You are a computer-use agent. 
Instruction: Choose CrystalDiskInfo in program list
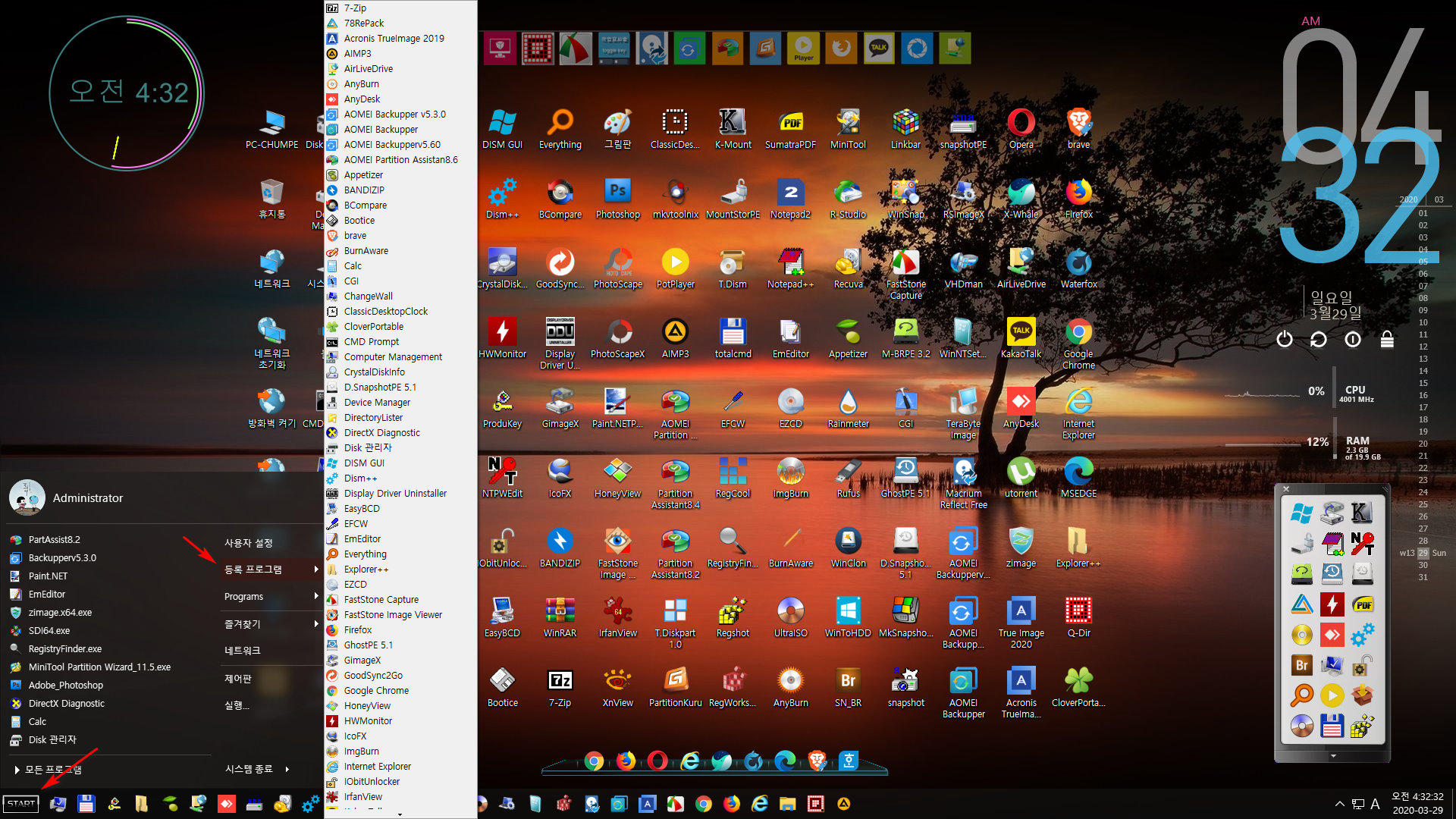(374, 372)
